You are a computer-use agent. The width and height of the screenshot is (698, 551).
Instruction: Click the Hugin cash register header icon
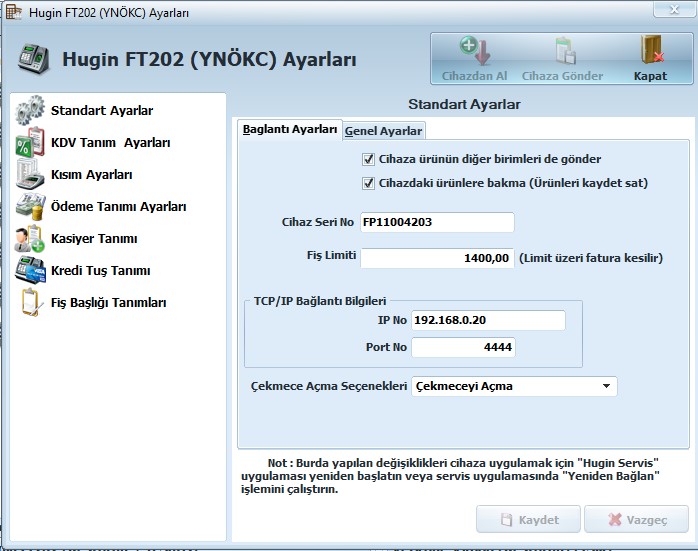pos(34,59)
